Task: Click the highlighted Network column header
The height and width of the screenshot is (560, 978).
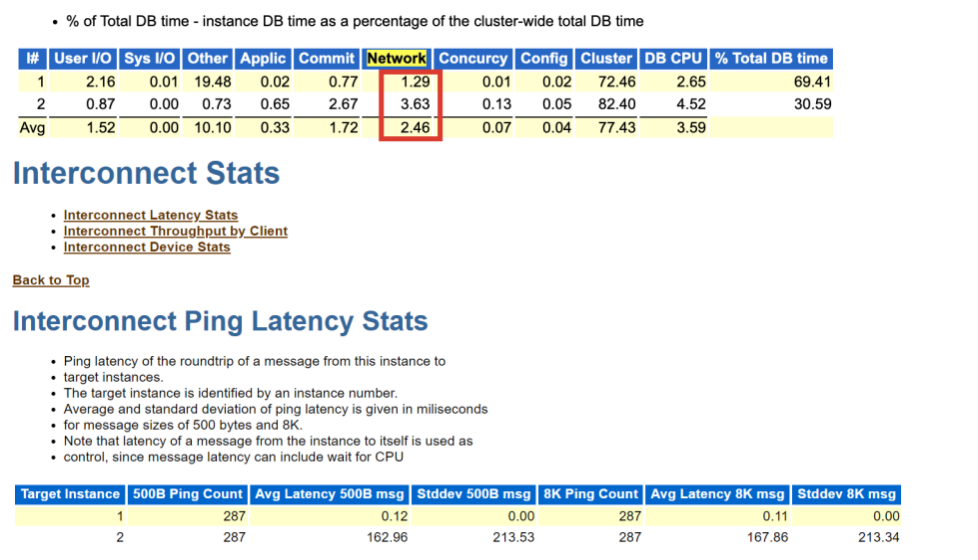Action: point(396,59)
